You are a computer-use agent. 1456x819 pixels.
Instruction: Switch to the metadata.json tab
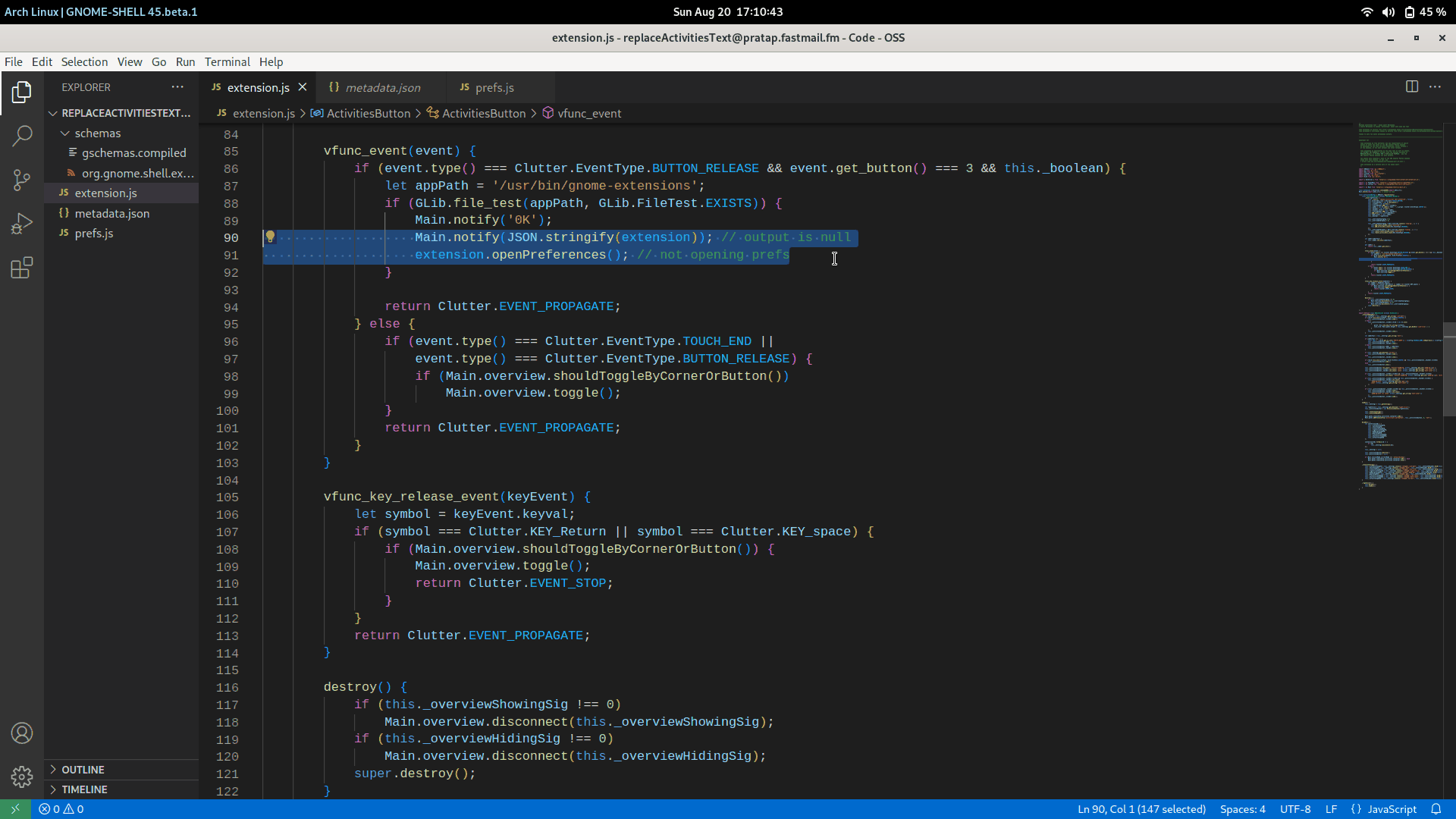381,87
